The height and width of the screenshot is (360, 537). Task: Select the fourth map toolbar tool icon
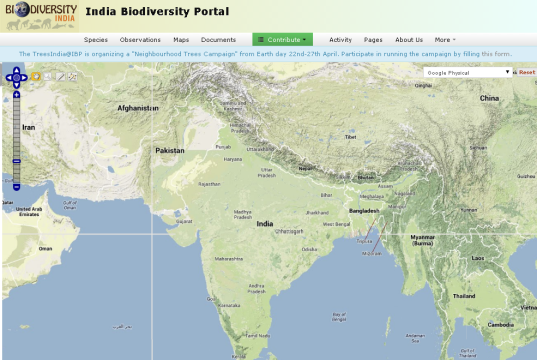pos(72,76)
